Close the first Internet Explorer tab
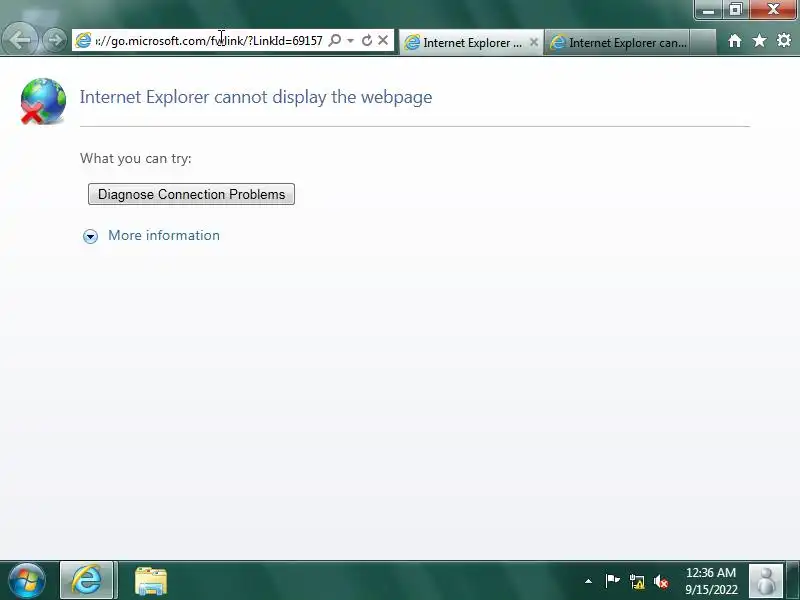Screen dimensions: 800x600 pyautogui.click(x=534, y=42)
